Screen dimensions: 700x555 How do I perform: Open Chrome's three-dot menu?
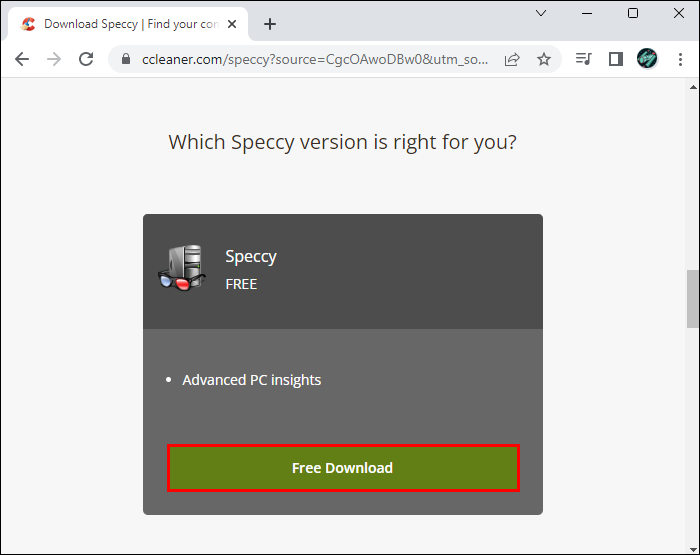(678, 59)
